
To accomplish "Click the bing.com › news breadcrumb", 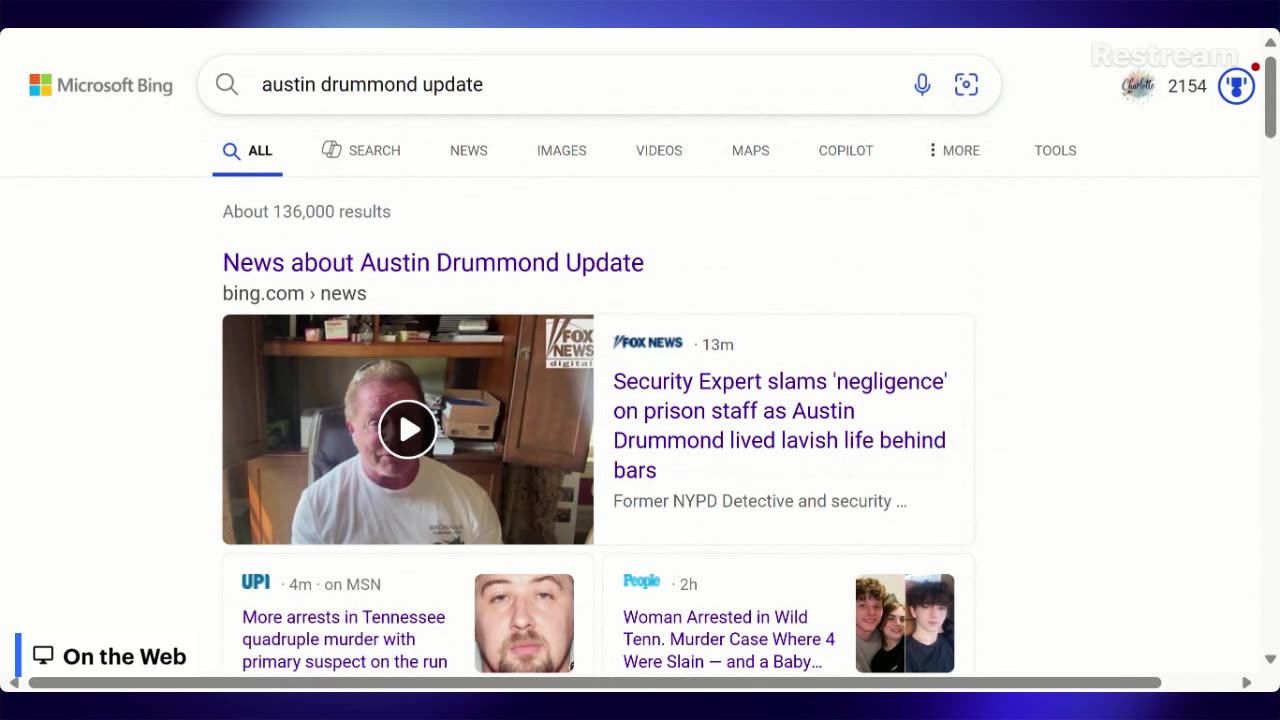I will pyautogui.click(x=294, y=293).
